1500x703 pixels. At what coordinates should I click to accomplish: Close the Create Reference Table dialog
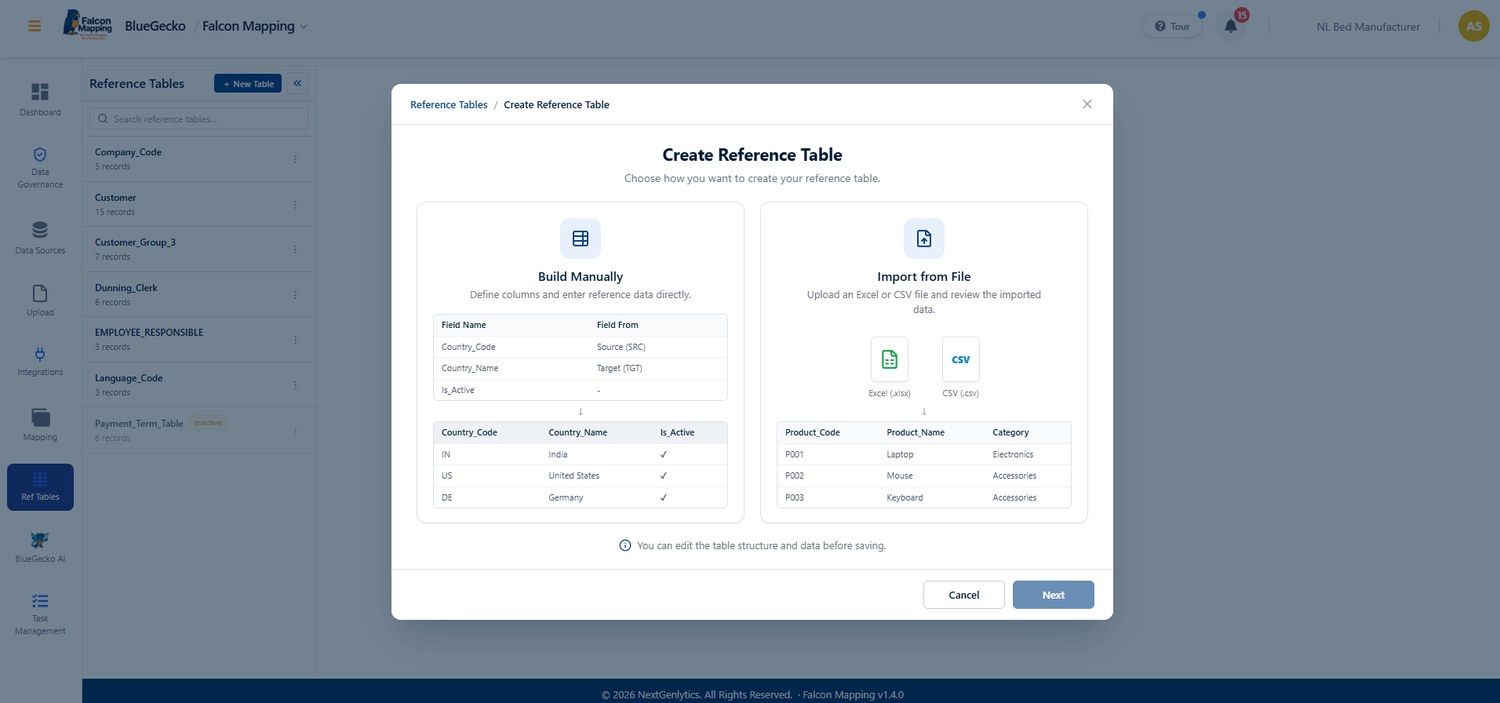(x=1087, y=104)
